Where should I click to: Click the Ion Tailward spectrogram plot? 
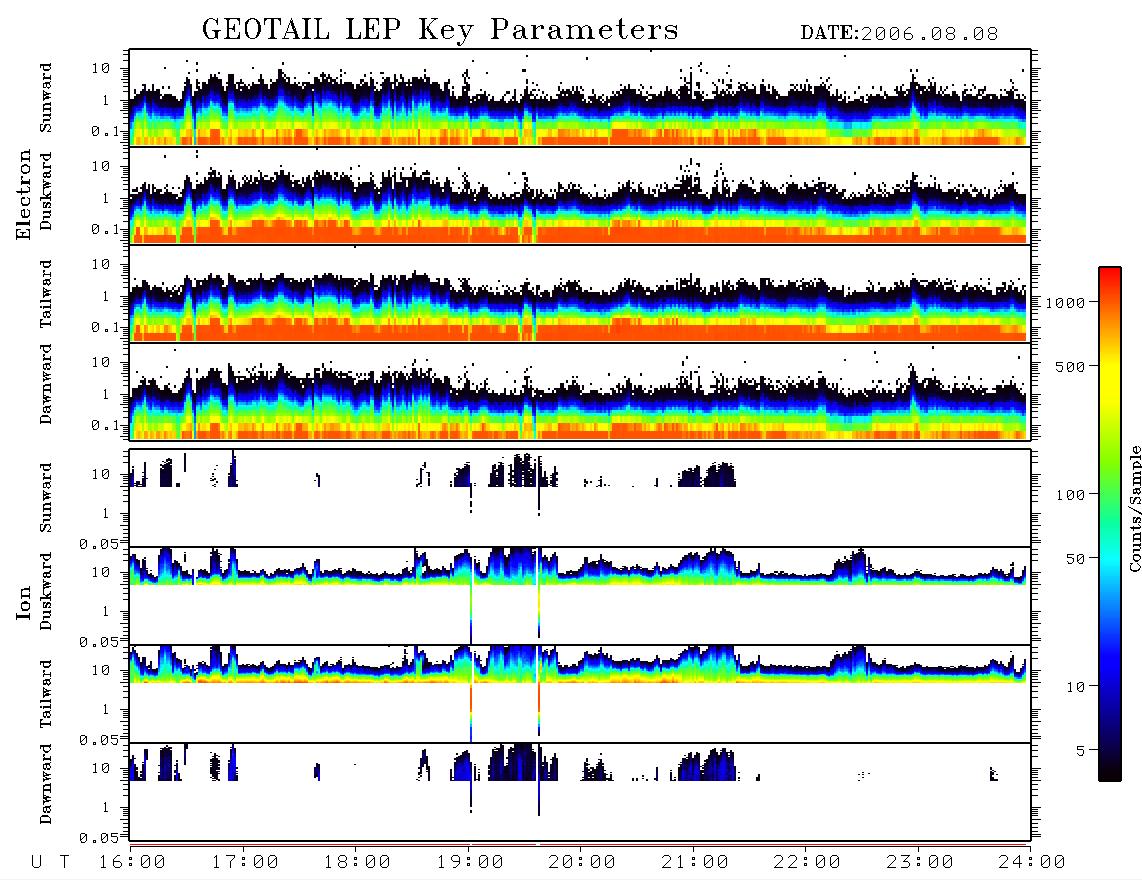point(580,694)
